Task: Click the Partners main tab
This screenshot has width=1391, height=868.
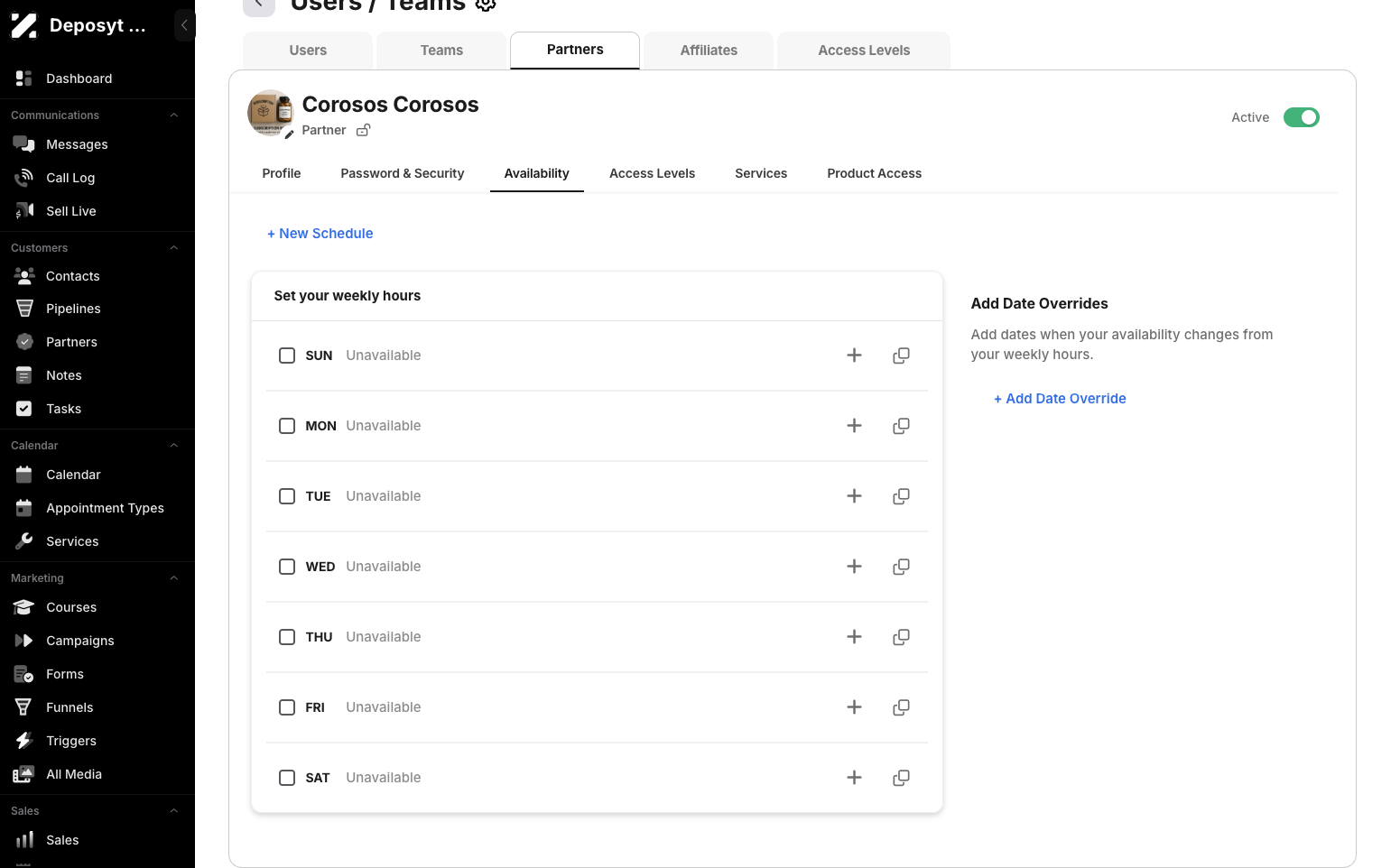Action: point(575,50)
